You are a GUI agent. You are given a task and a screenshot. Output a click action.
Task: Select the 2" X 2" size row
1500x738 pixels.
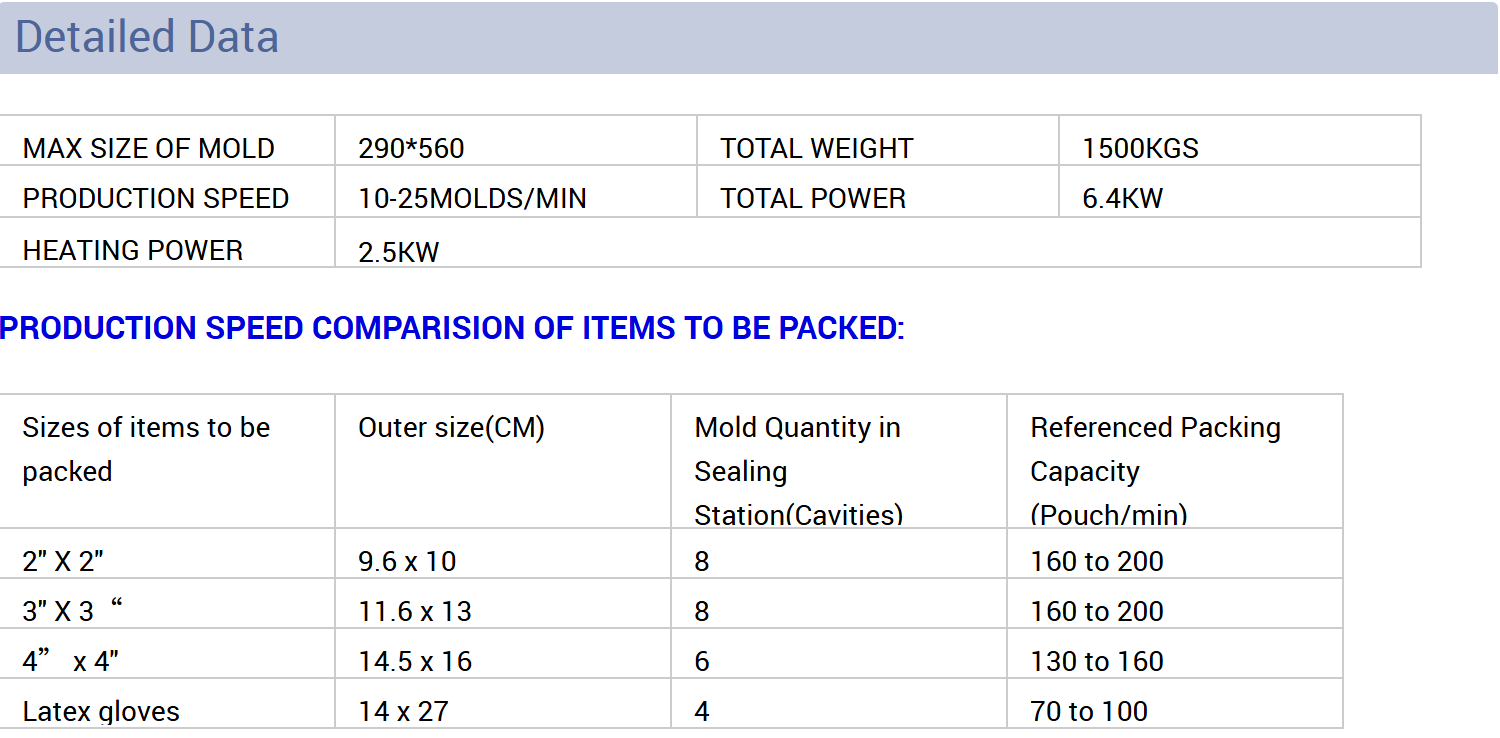[63, 561]
